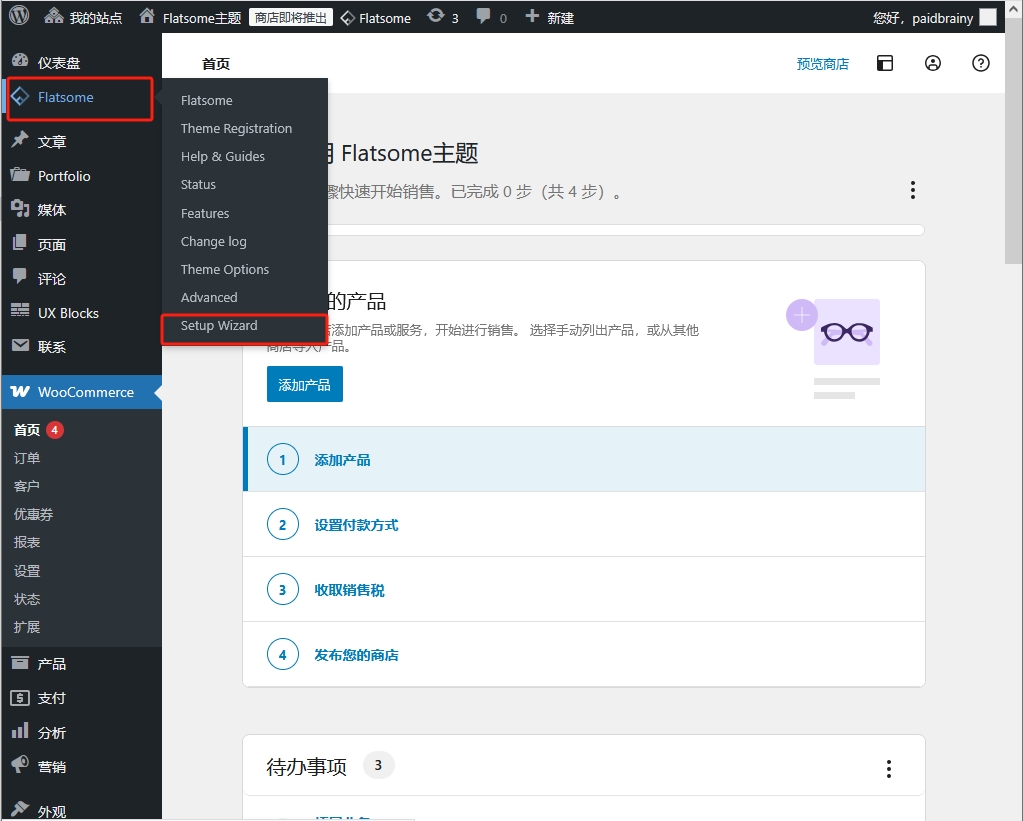Choose Theme Registration in flyout
Image resolution: width=1023 pixels, height=821 pixels.
(x=236, y=129)
